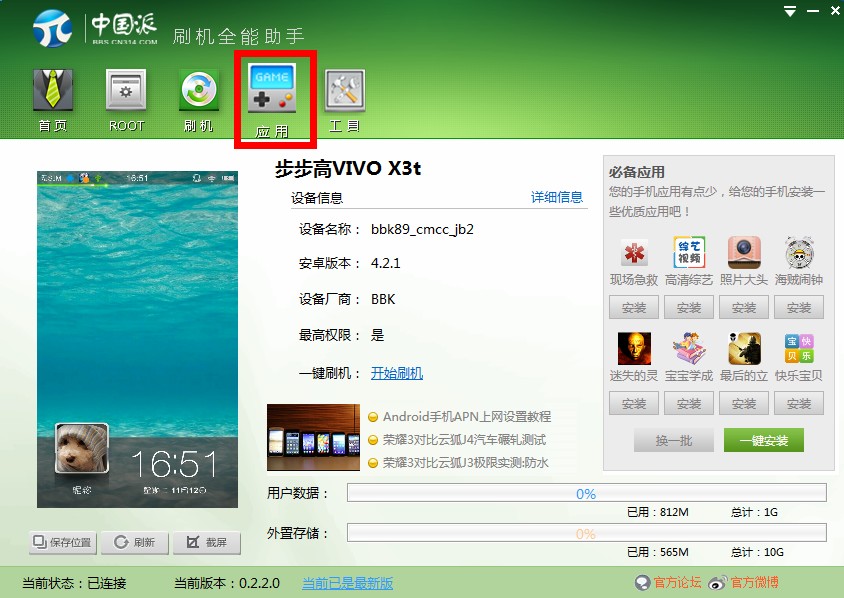Install the 海贼闹钟 app
The image size is (844, 598).
pyautogui.click(x=799, y=307)
